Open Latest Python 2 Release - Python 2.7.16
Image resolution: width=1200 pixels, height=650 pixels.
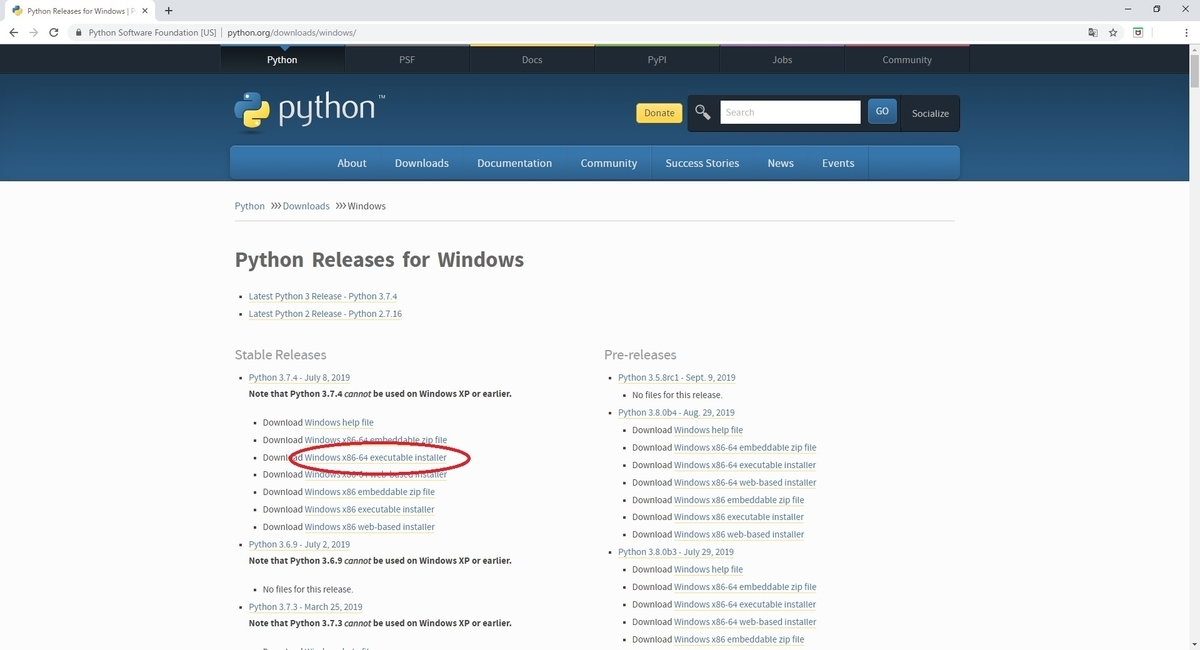(x=325, y=314)
